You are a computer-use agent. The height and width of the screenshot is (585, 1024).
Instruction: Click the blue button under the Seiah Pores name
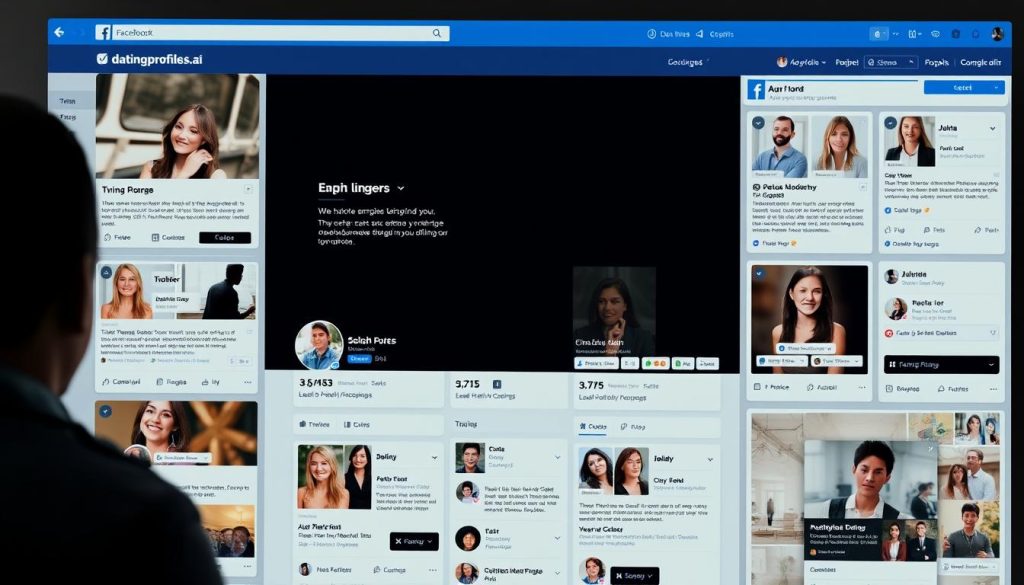360,358
